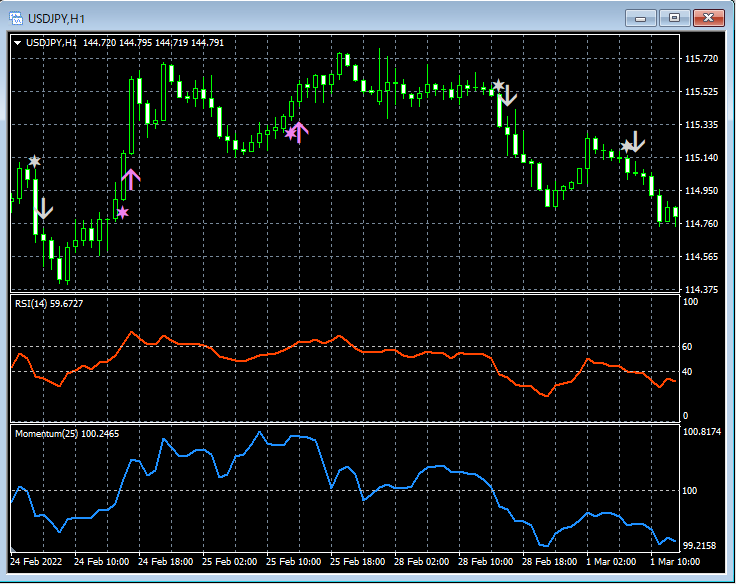Image resolution: width=737 pixels, height=585 pixels.
Task: Minimize the USDJPY chart window
Action: pyautogui.click(x=642, y=17)
